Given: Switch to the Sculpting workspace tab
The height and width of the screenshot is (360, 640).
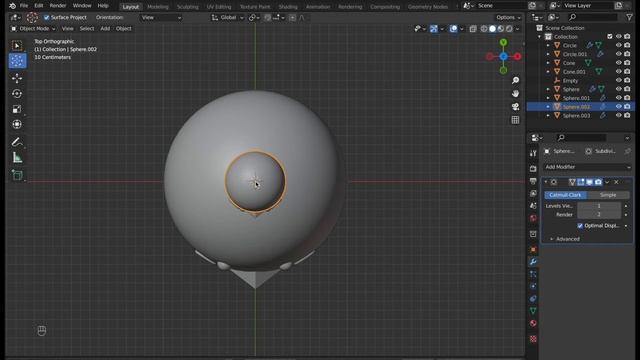Looking at the screenshot, I should pyautogui.click(x=187, y=7).
